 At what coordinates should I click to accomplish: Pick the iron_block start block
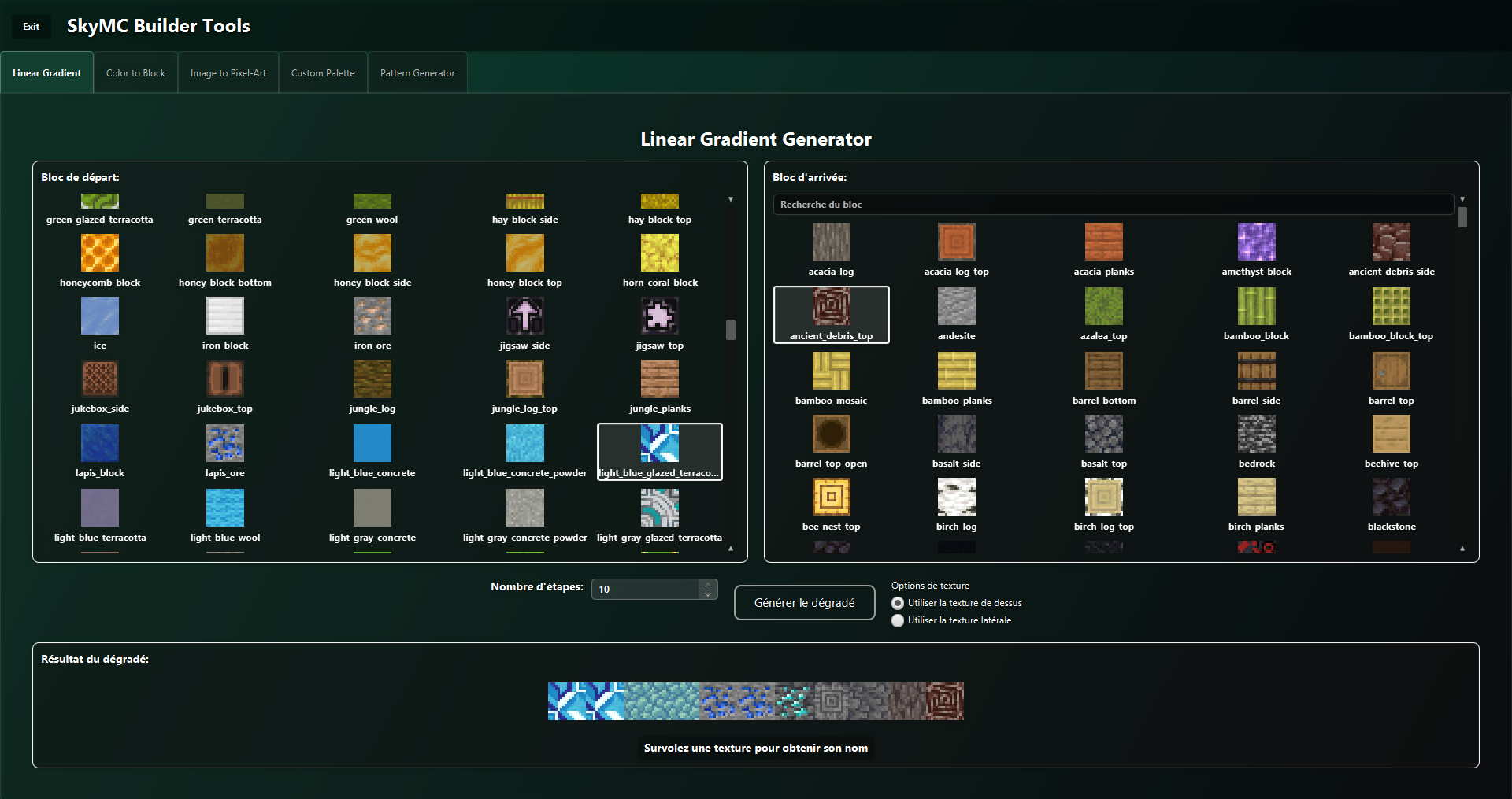[224, 316]
